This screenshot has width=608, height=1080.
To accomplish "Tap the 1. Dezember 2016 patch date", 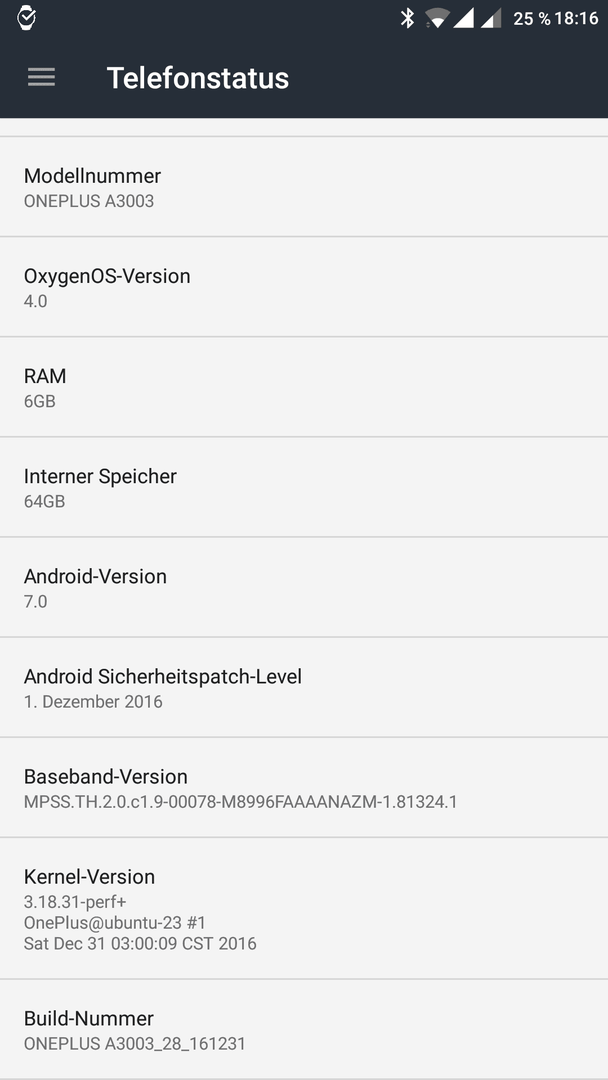I will 93,702.
